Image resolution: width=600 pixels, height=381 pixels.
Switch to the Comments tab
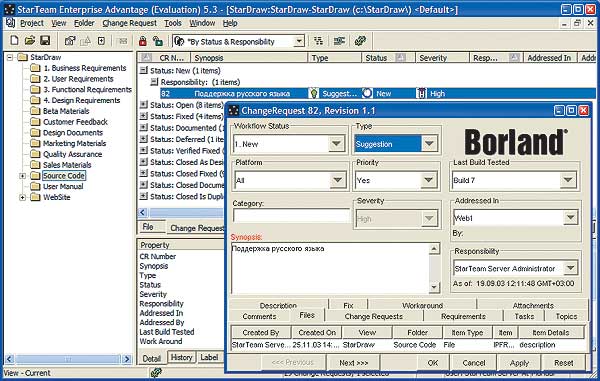pos(259,316)
